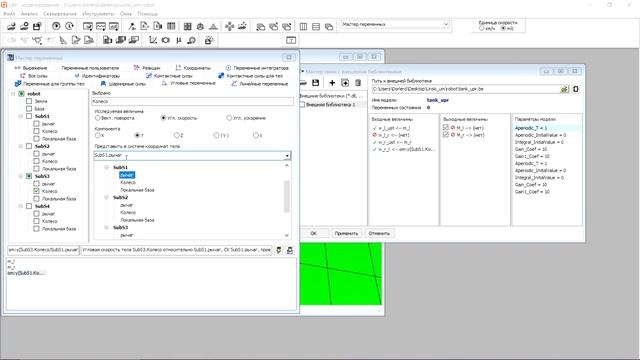Add a library using the plus icon
This screenshot has width=640, height=360.
click(x=332, y=83)
